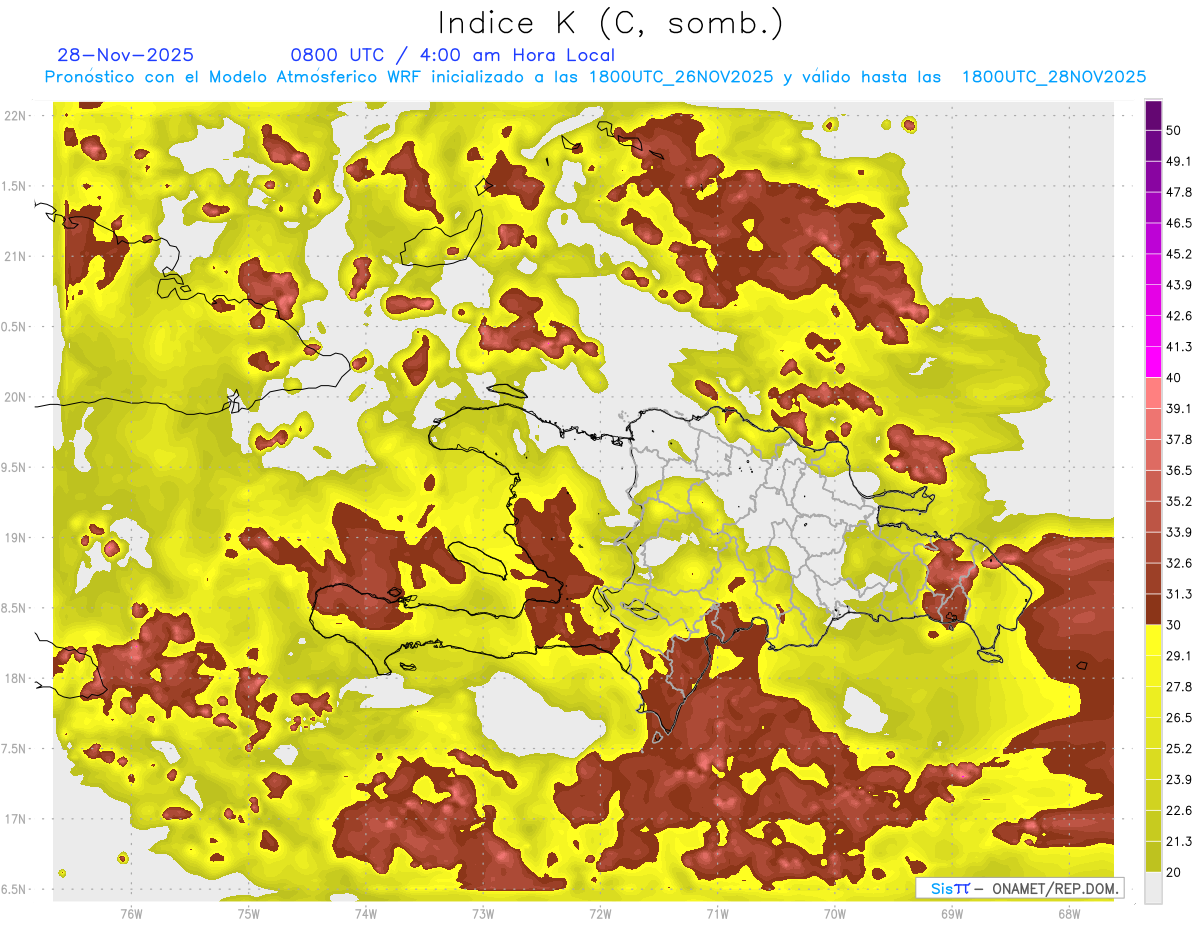Click the '43.9' colorbar value
This screenshot has width=1200, height=927.
[1180, 285]
